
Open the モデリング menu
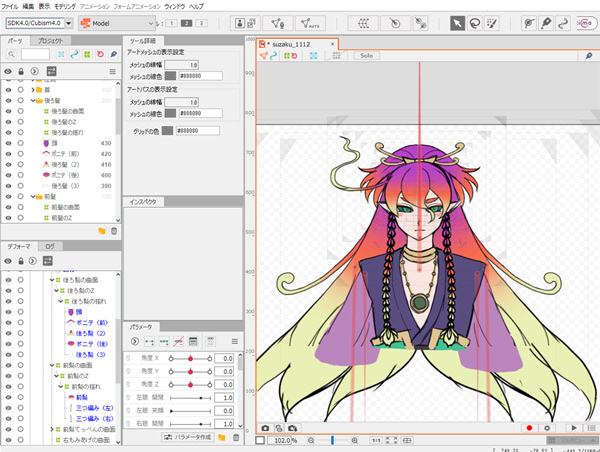(x=64, y=6)
